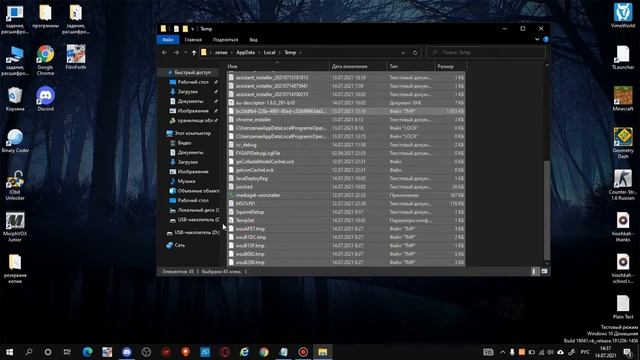Sort files by Имя column header
The height and width of the screenshot is (360, 640).
click(x=278, y=66)
